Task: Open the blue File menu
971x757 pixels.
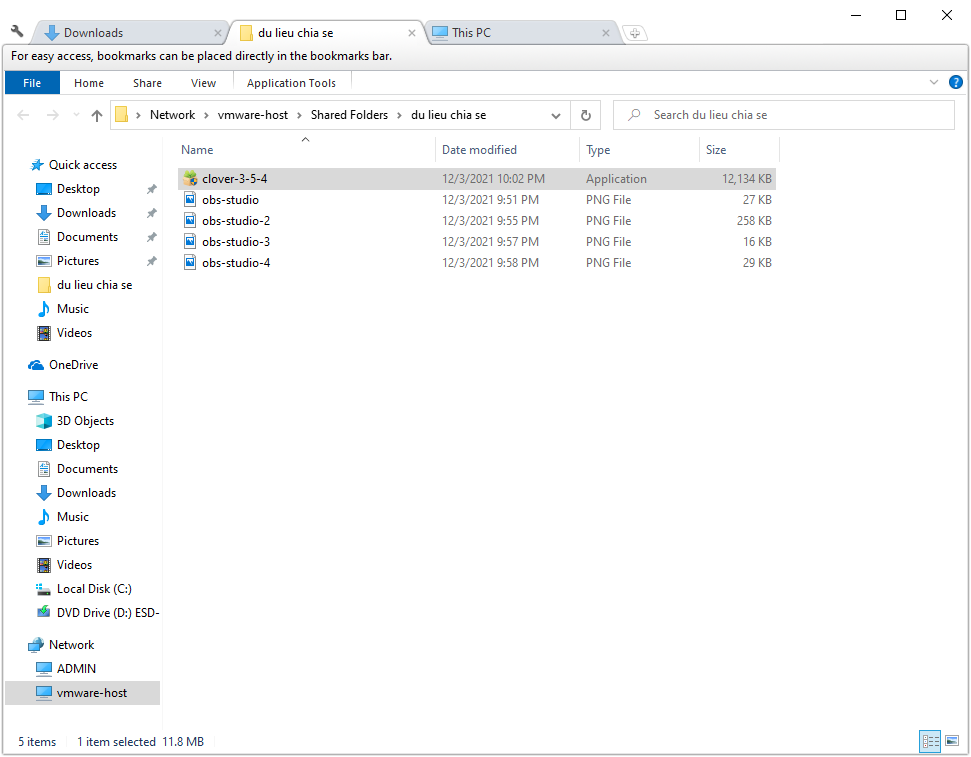Action: point(32,83)
